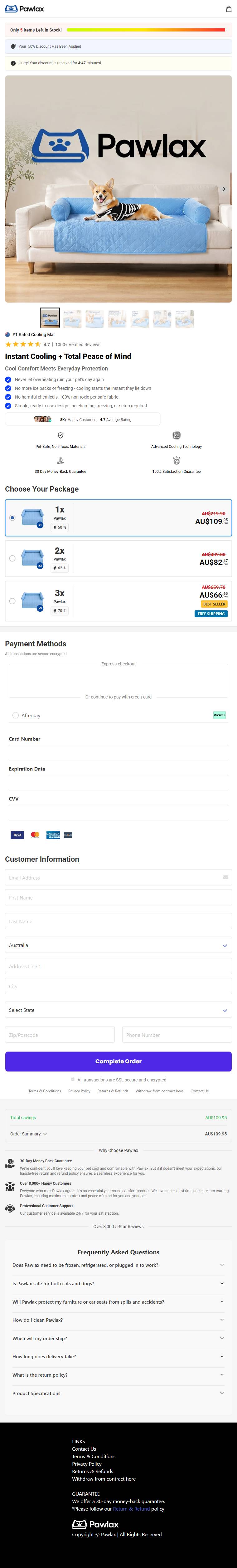Click the Mastercard icon
The width and height of the screenshot is (237, 1568).
tap(35, 835)
